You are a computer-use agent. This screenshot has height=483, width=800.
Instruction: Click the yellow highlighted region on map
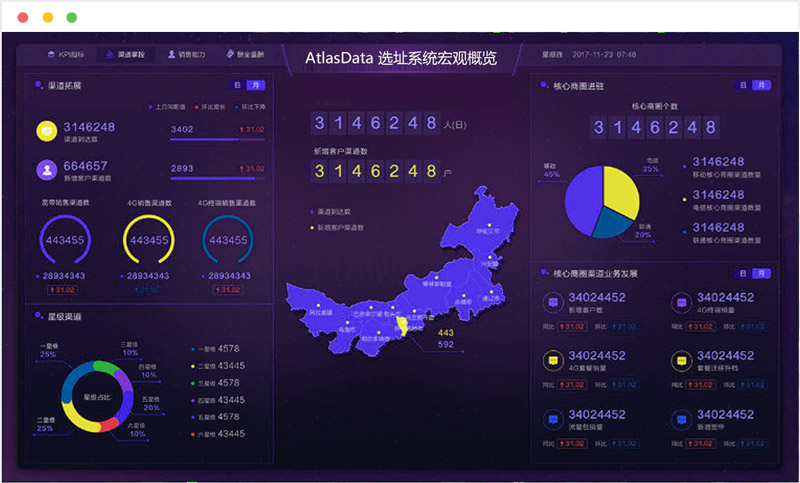[403, 325]
